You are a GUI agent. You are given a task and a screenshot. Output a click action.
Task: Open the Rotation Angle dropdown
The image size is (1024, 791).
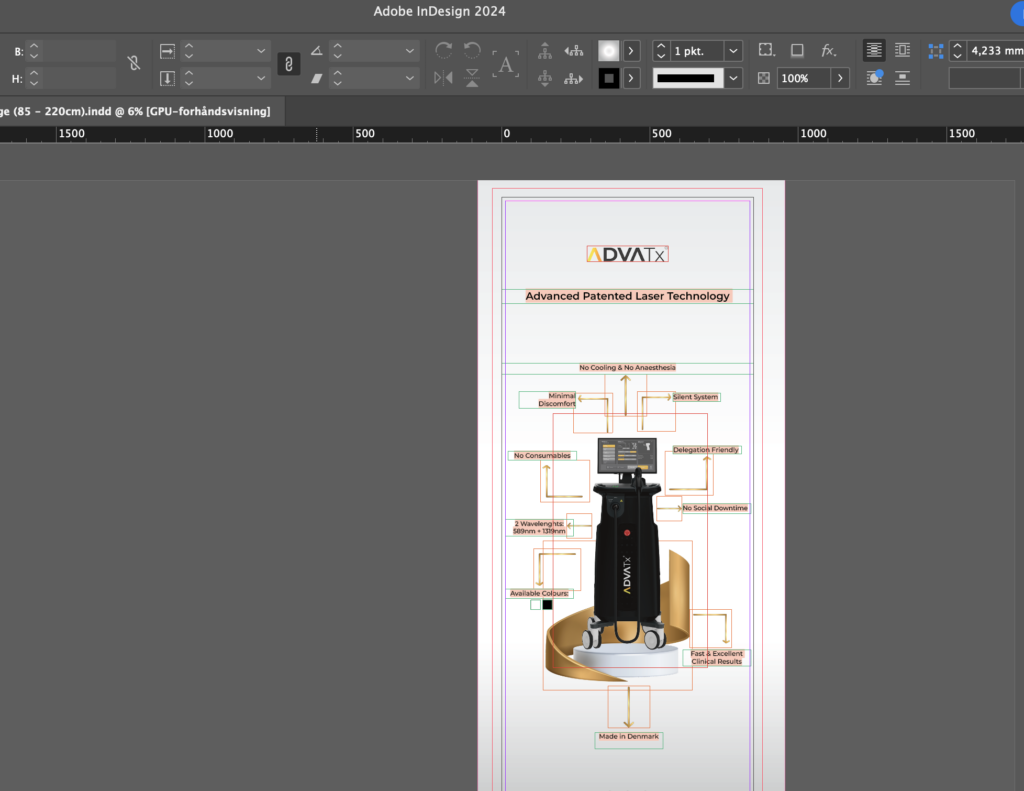click(409, 50)
